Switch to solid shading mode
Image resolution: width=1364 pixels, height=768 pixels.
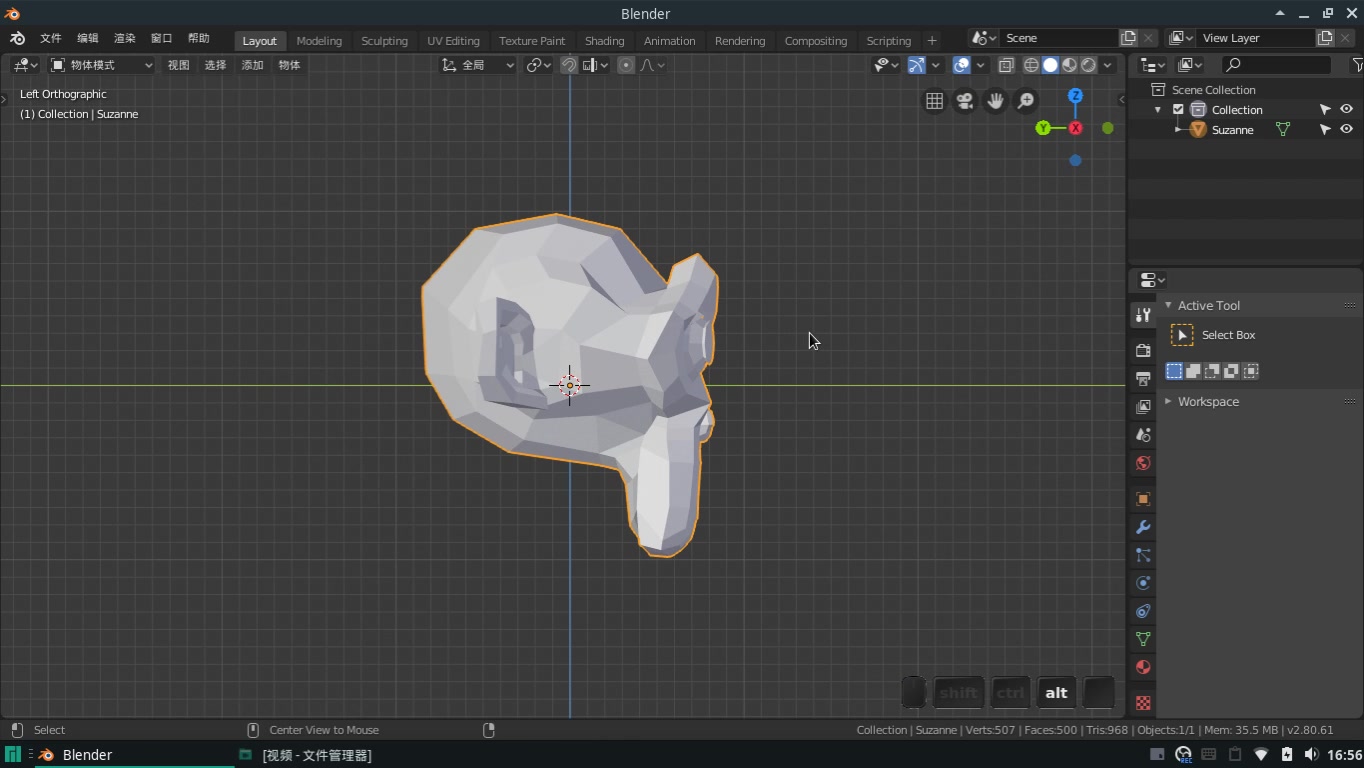click(x=1050, y=65)
